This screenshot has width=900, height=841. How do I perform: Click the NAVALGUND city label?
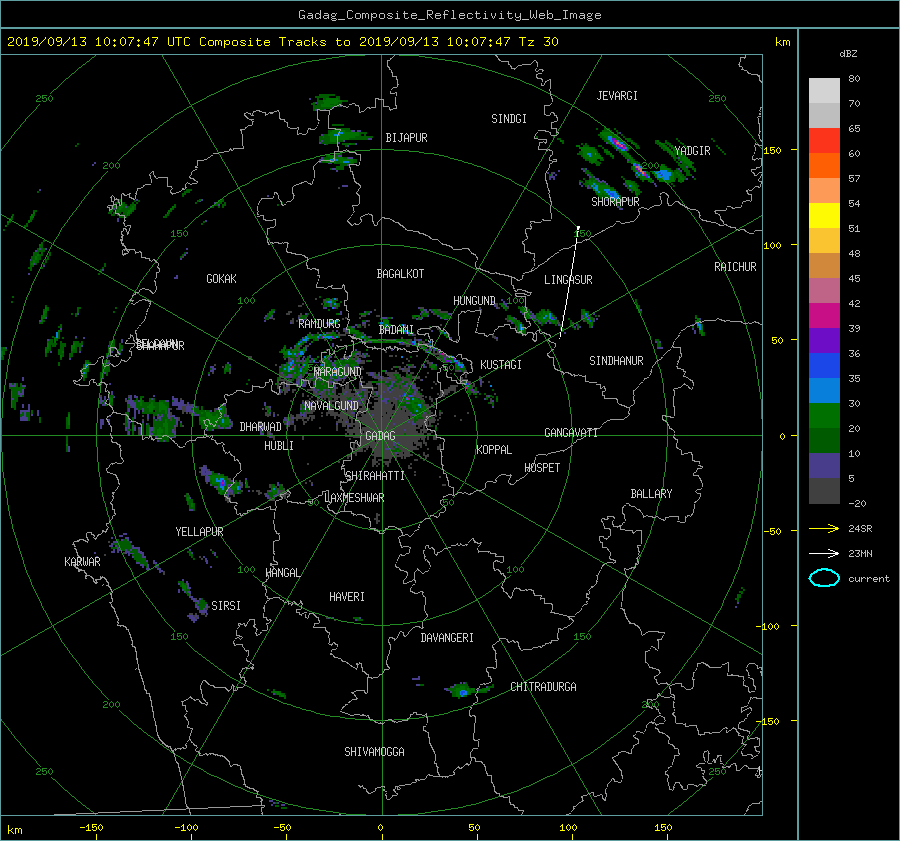tap(331, 406)
